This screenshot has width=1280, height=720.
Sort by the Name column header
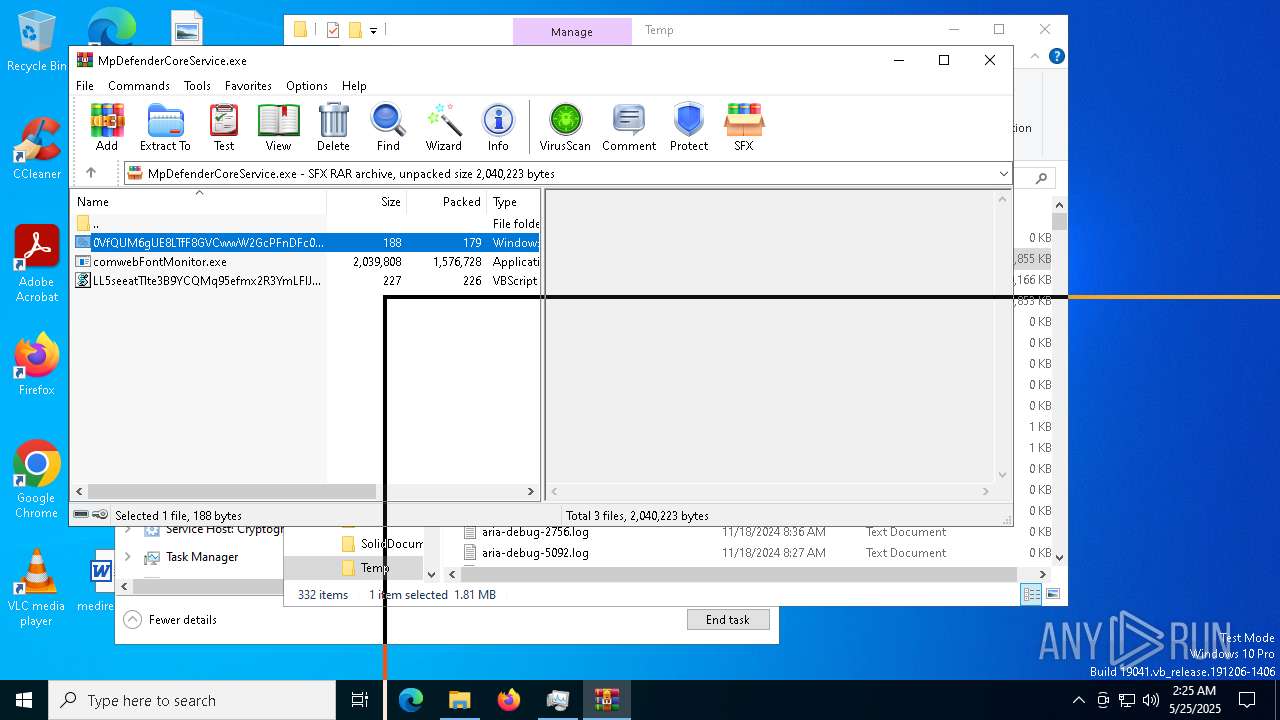(199, 201)
